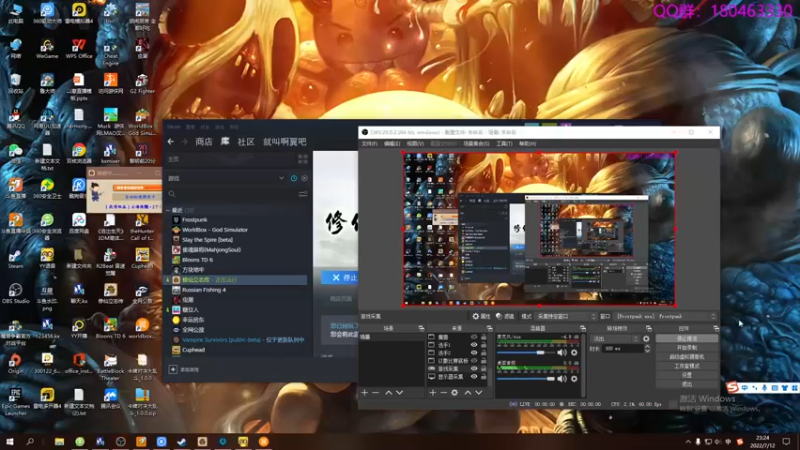Toggle lock on 选手2 source
Screen dimensions: 800x450
[484, 353]
